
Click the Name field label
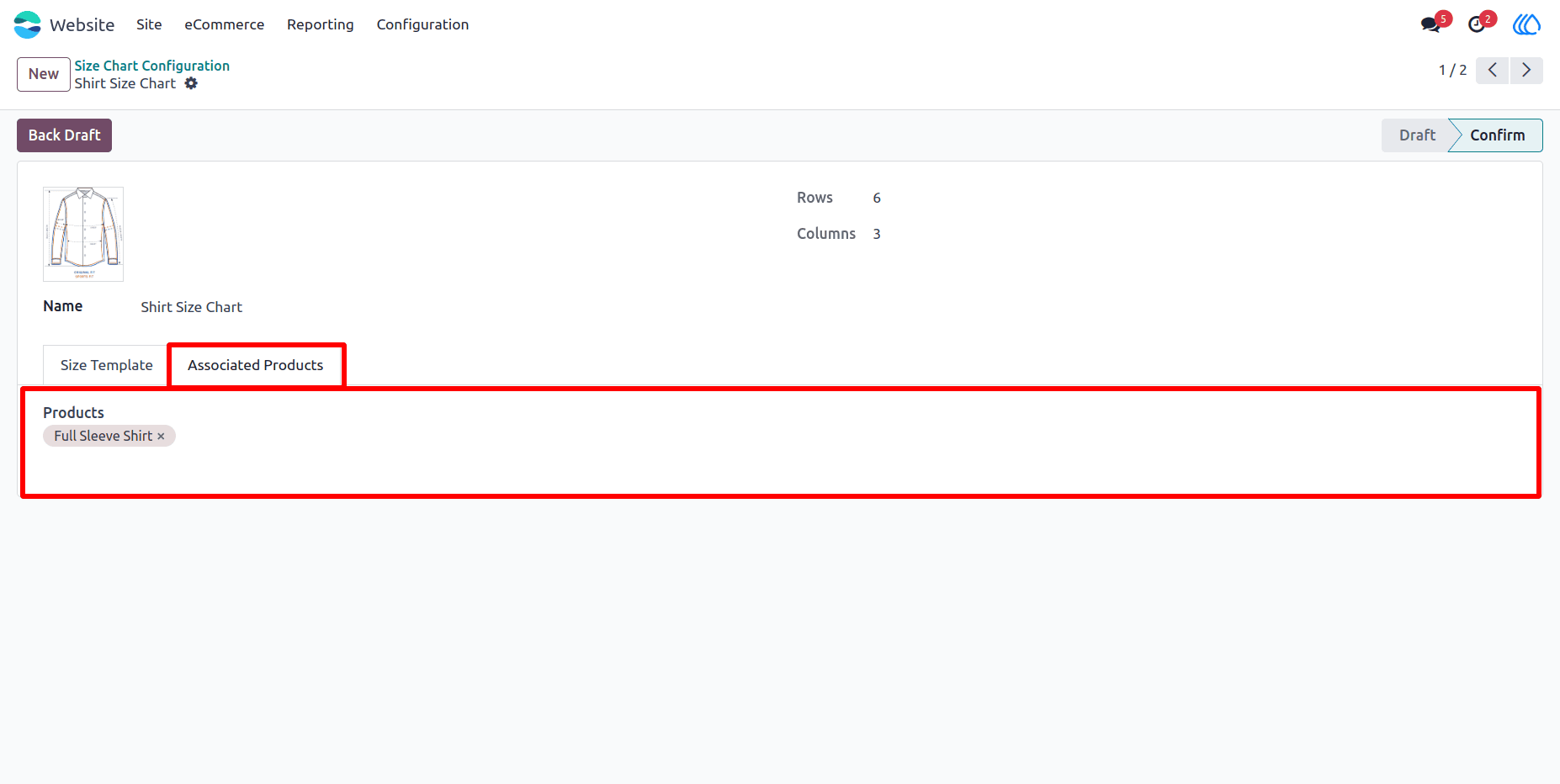(x=62, y=306)
